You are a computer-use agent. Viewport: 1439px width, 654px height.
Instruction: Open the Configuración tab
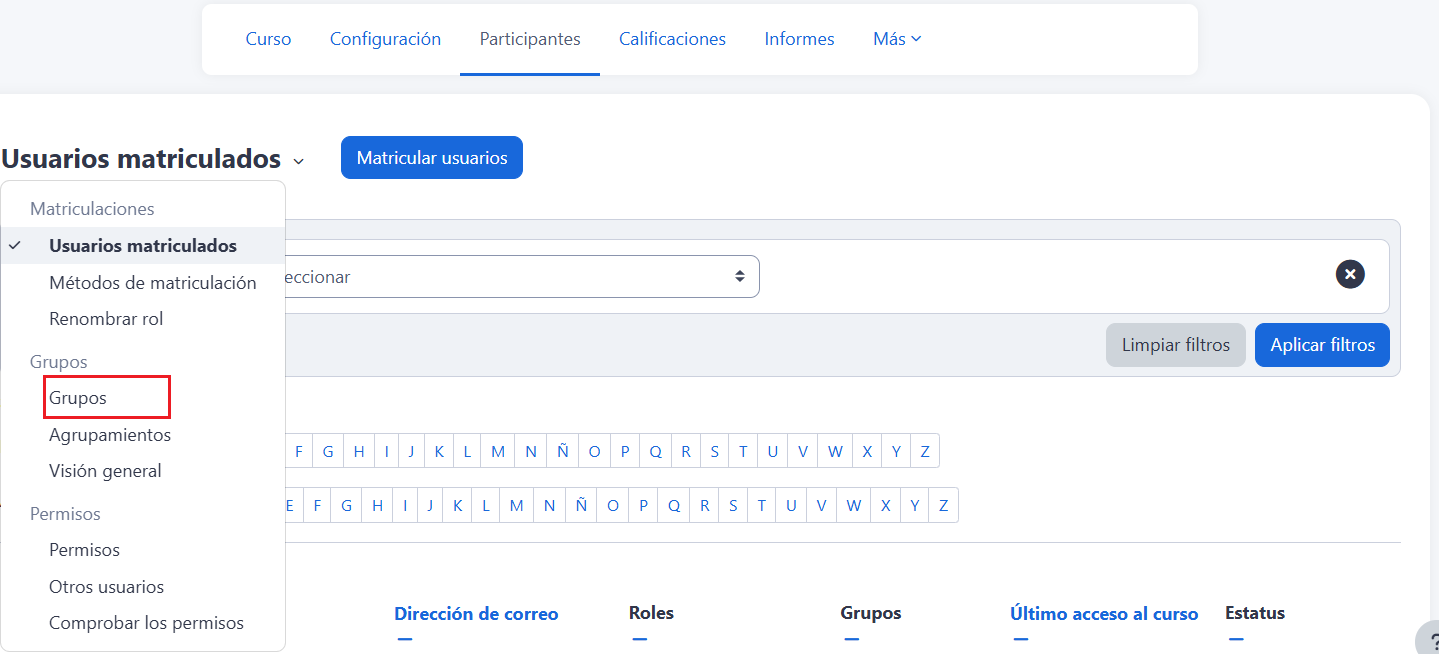(385, 39)
